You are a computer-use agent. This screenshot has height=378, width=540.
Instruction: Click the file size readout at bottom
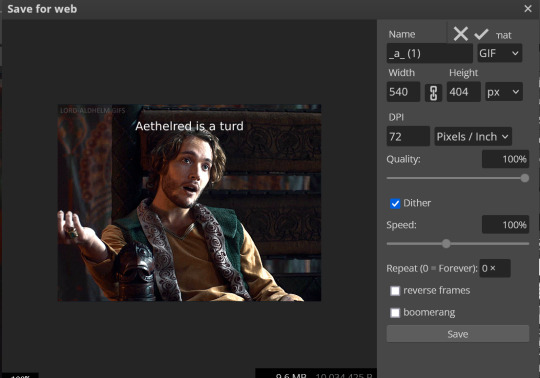(316, 374)
